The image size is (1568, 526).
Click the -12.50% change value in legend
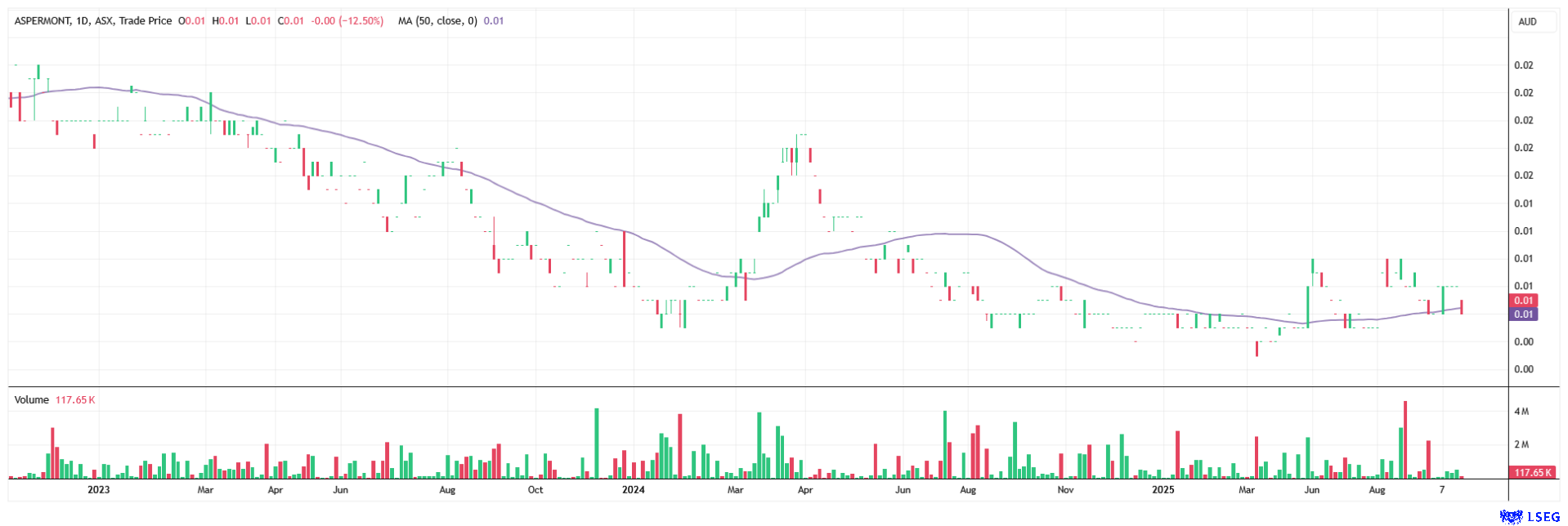click(362, 21)
